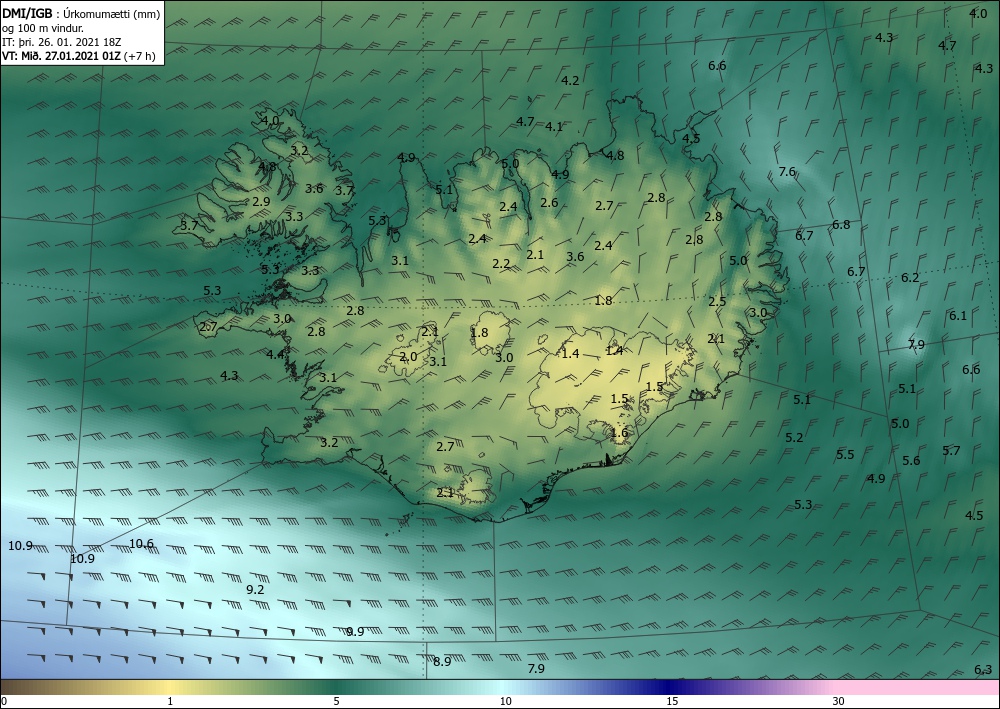
Task: Select the 7.6 value offshore
Action: (x=788, y=172)
